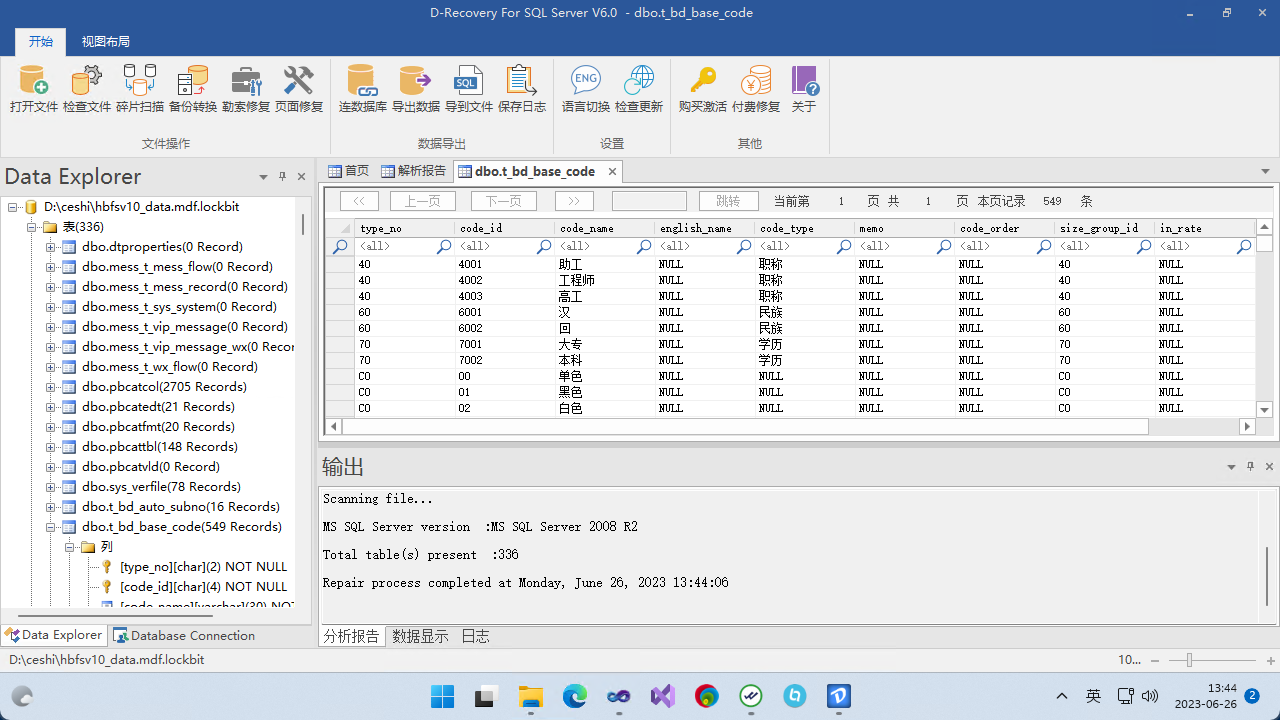
Task: Pin the Data Explorer panel
Action: point(282,176)
